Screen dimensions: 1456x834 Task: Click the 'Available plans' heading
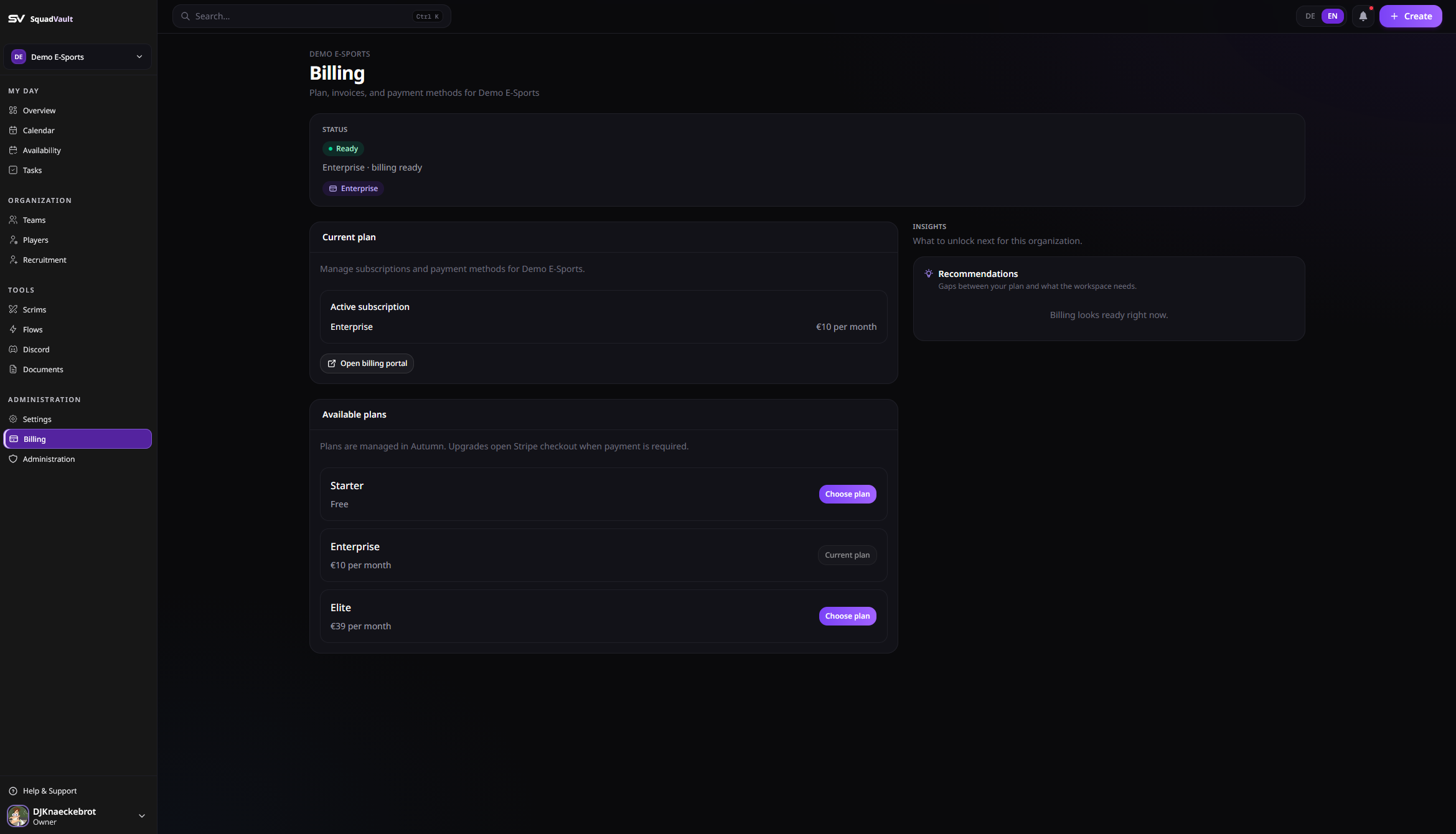point(354,415)
